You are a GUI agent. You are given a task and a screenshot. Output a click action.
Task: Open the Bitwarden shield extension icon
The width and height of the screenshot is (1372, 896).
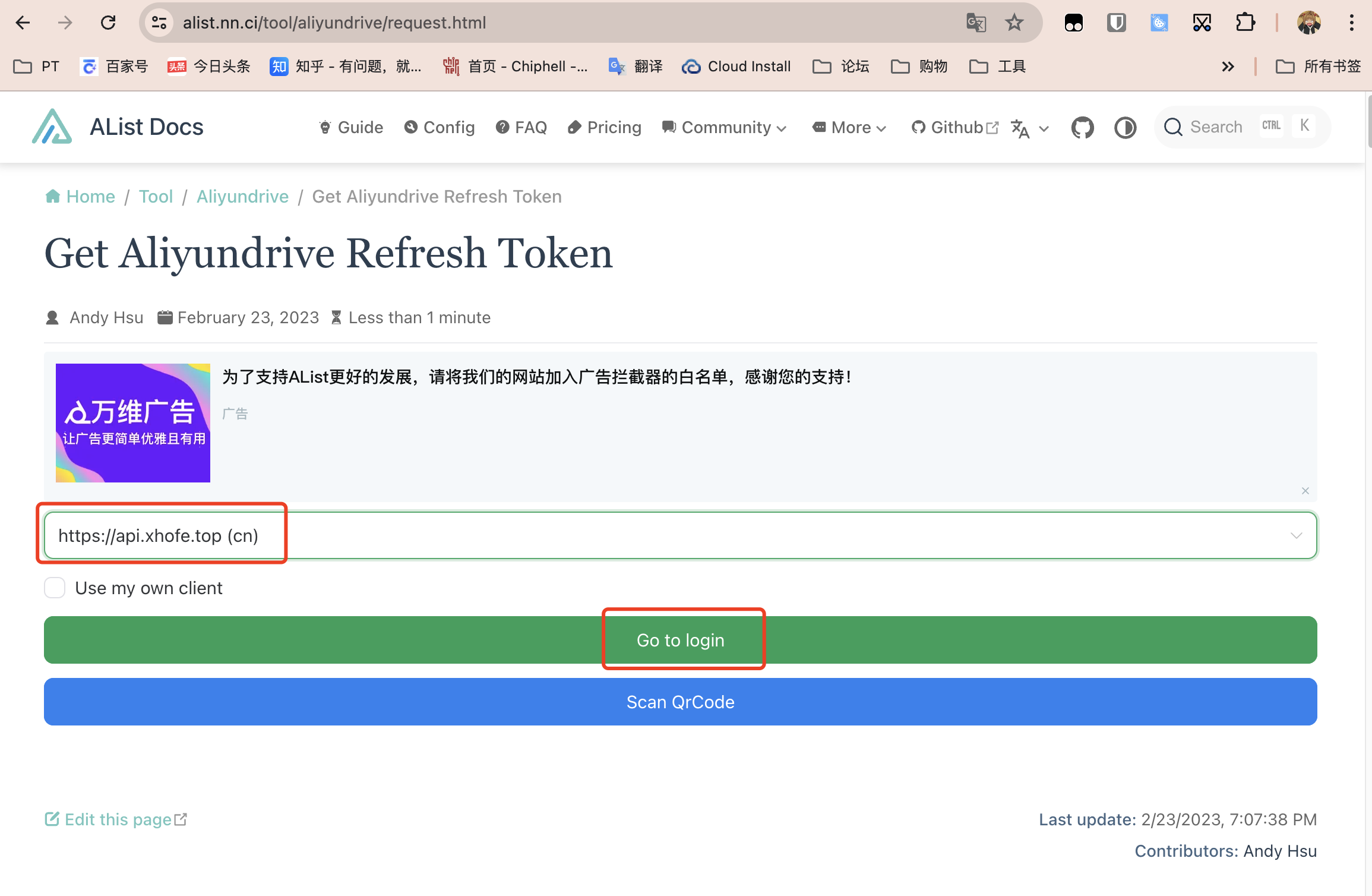pos(1116,23)
